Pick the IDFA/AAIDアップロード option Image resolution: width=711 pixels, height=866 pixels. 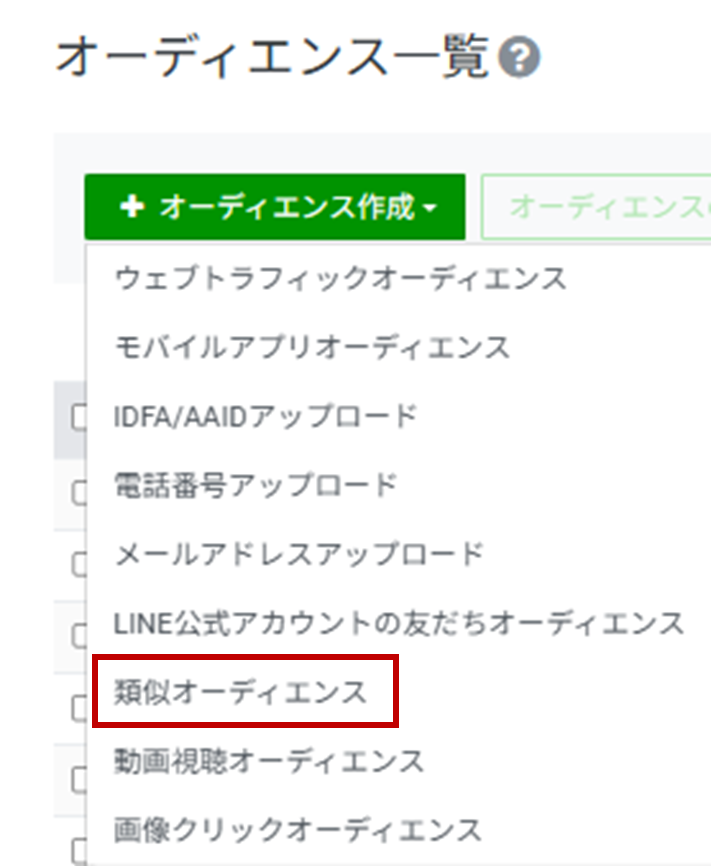tap(266, 416)
